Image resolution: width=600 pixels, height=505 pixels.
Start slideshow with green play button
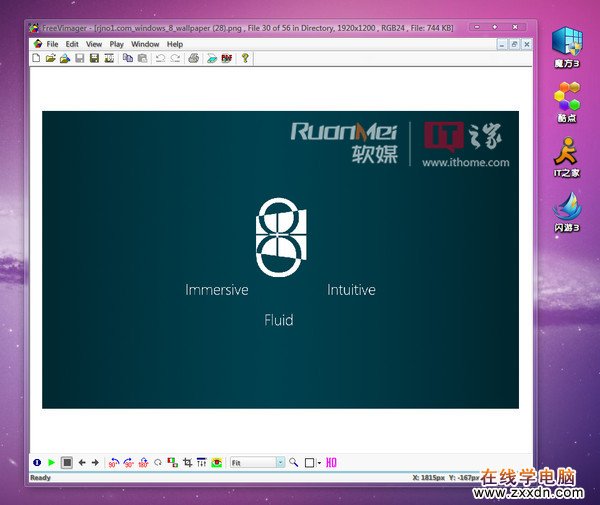[x=51, y=463]
